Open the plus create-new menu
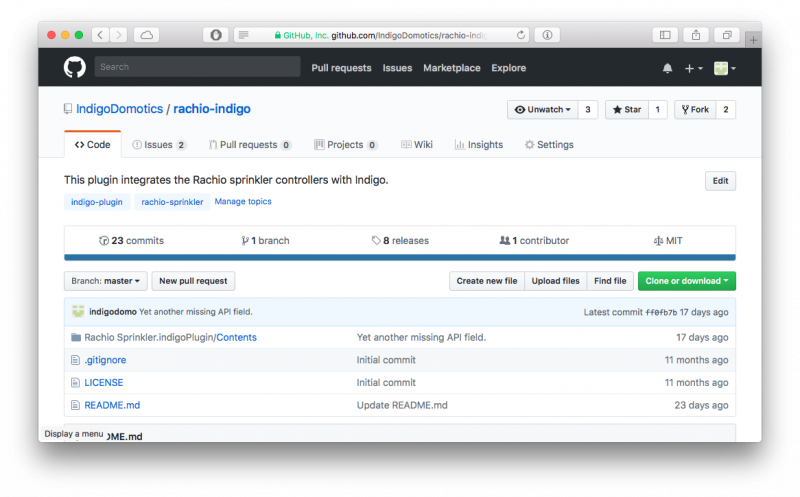Screen dimensions: 800x497 (x=693, y=68)
